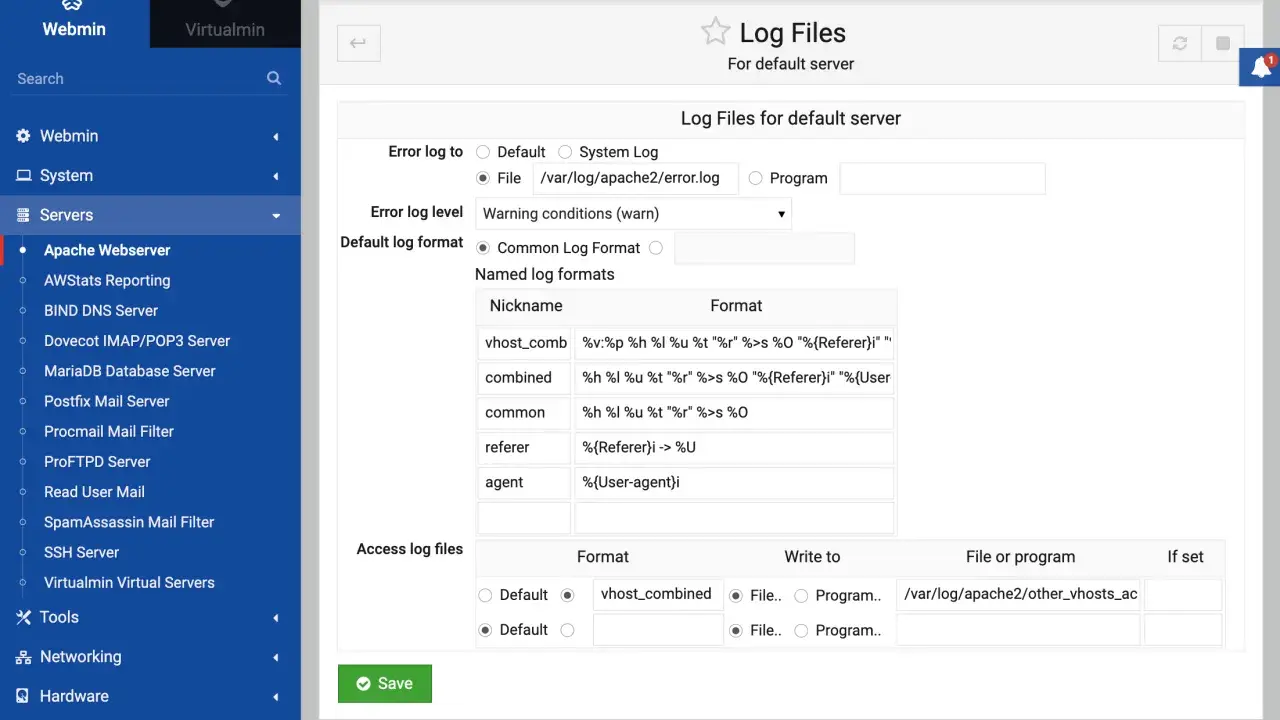Select Common Log Format radio
Viewport: 1280px width, 720px height.
483,248
